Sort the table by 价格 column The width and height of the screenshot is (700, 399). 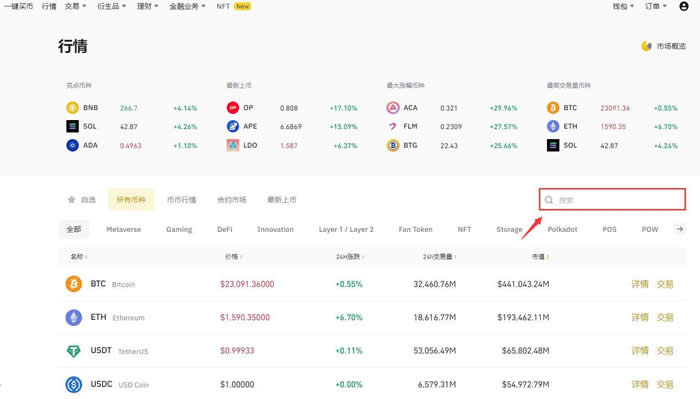(233, 257)
